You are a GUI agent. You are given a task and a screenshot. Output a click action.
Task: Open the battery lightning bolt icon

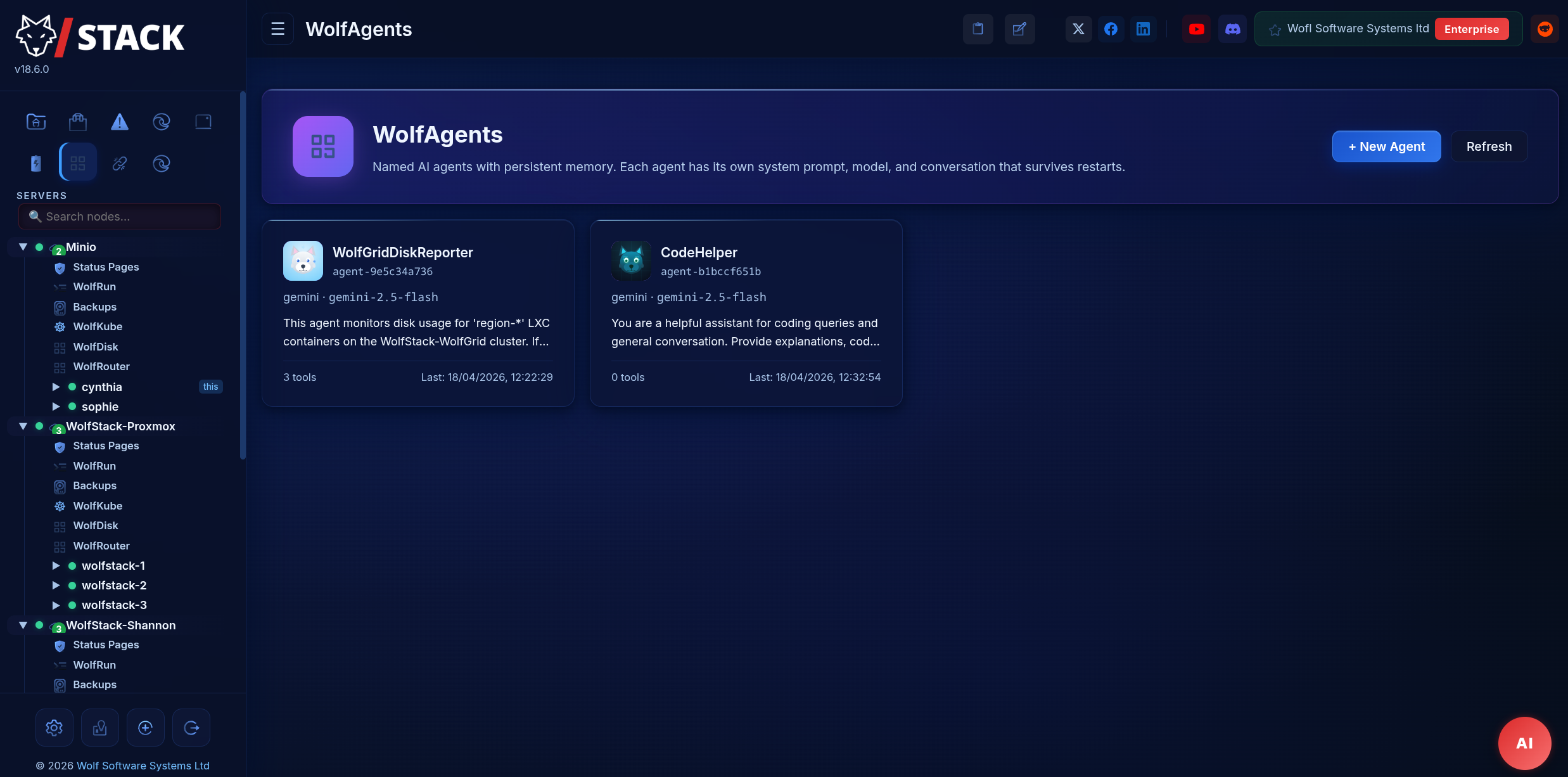tap(36, 164)
